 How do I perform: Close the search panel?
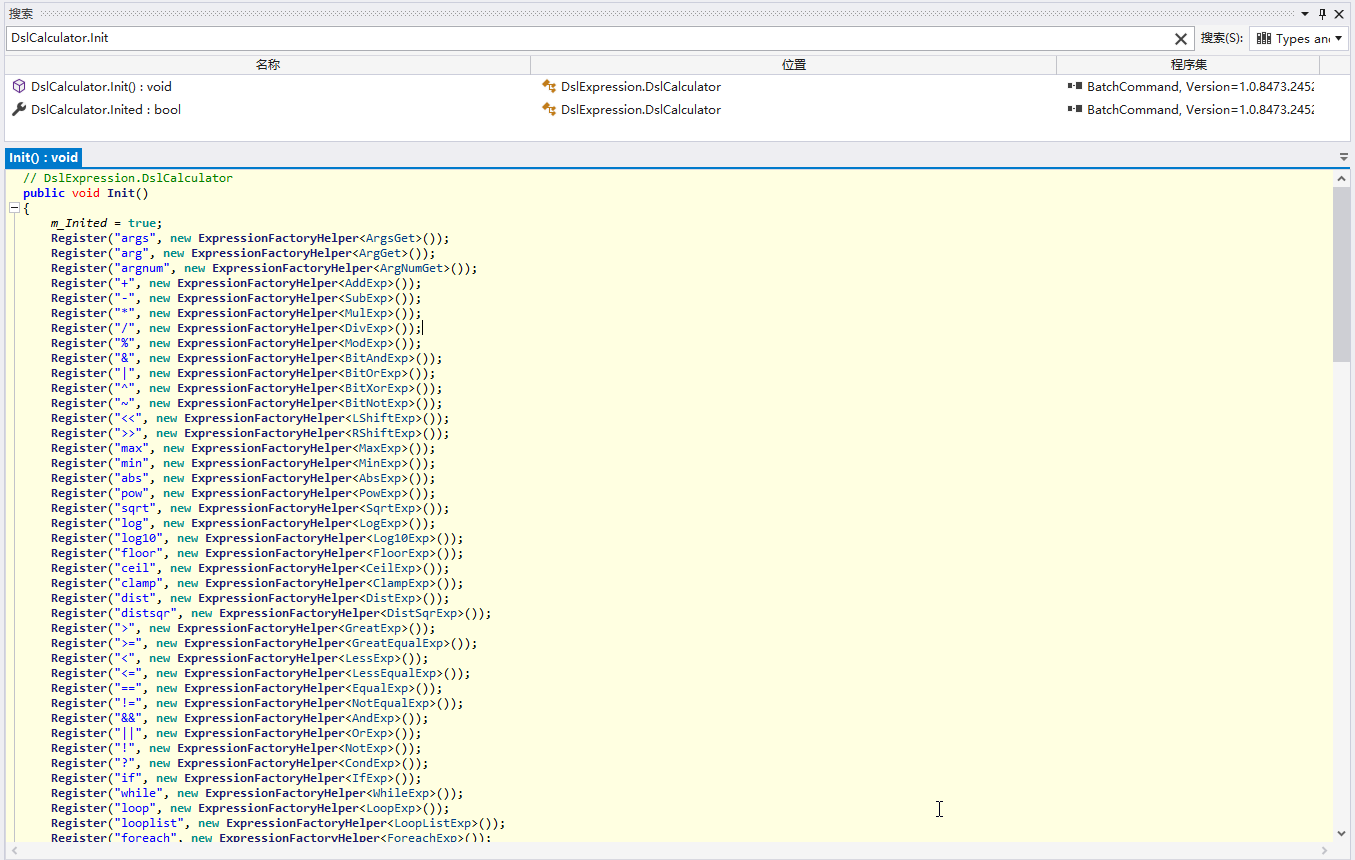(x=1339, y=13)
